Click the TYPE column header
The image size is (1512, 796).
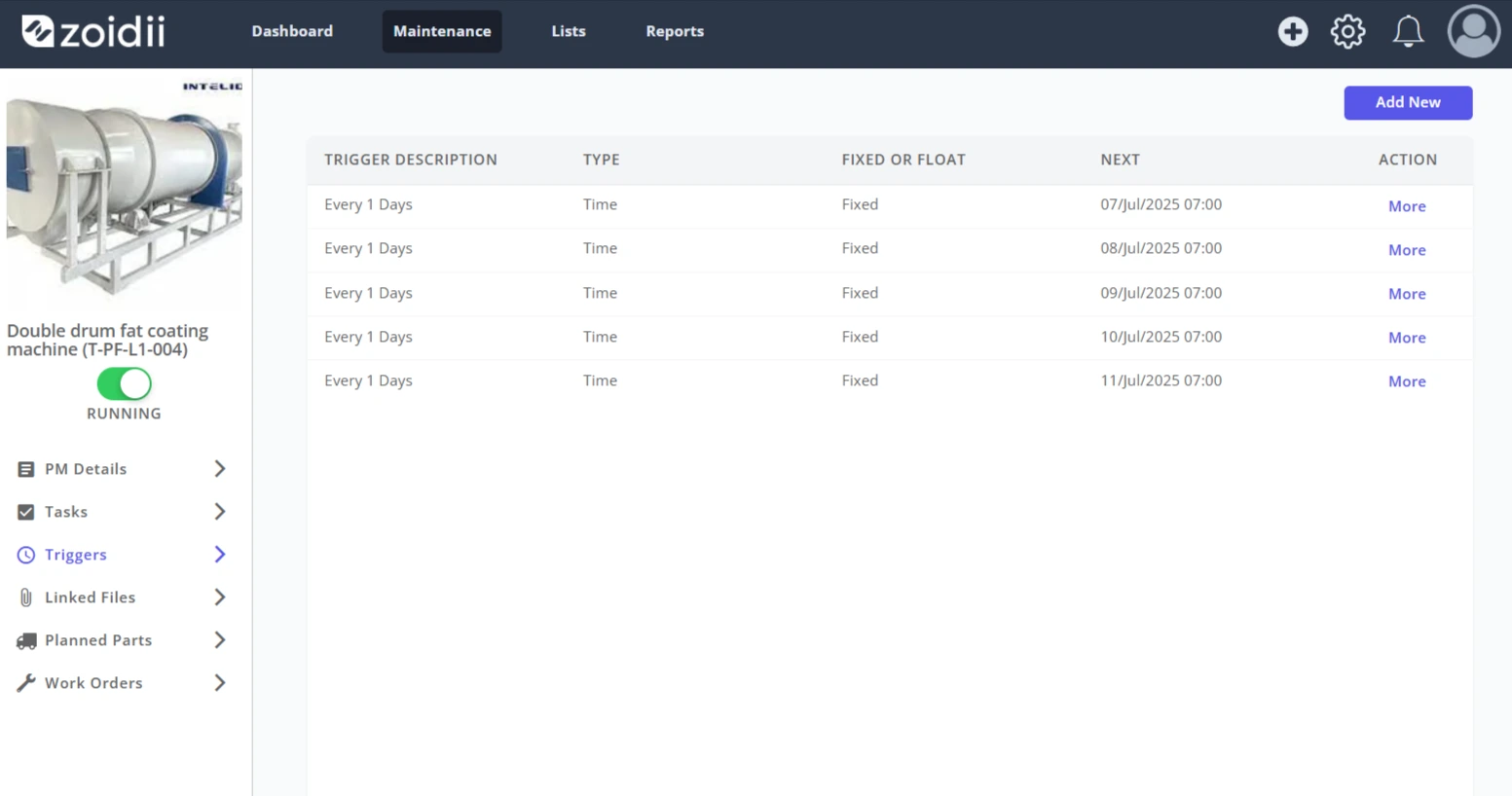(601, 160)
